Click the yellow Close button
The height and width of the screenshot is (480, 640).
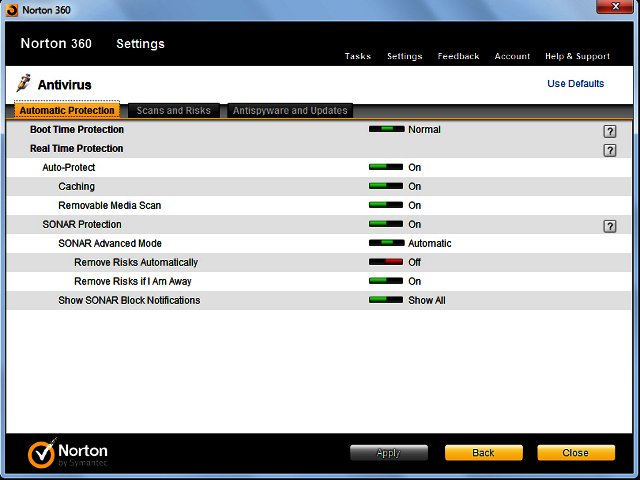[x=576, y=453]
